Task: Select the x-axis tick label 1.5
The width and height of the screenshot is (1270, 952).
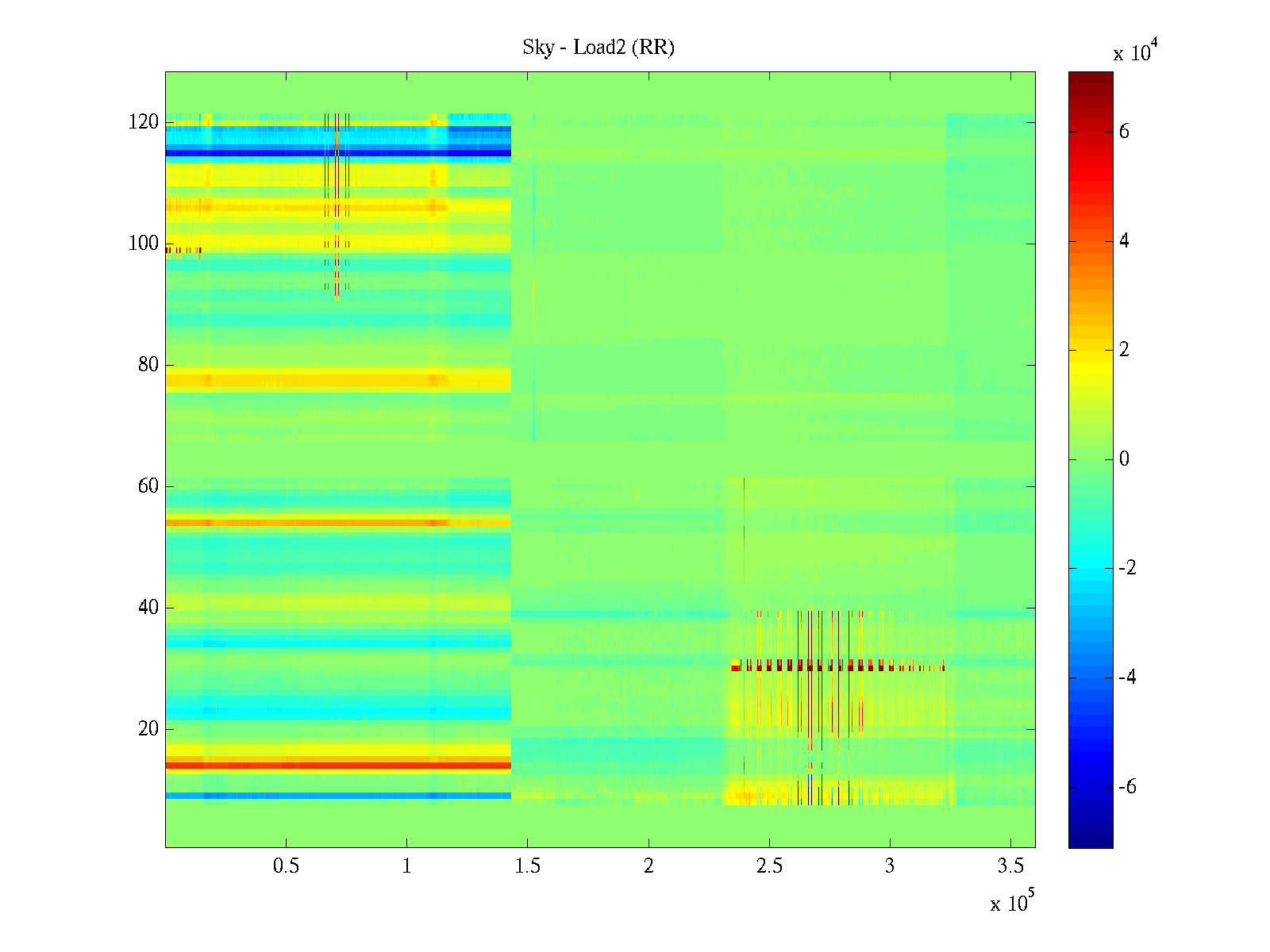Action: tap(527, 866)
